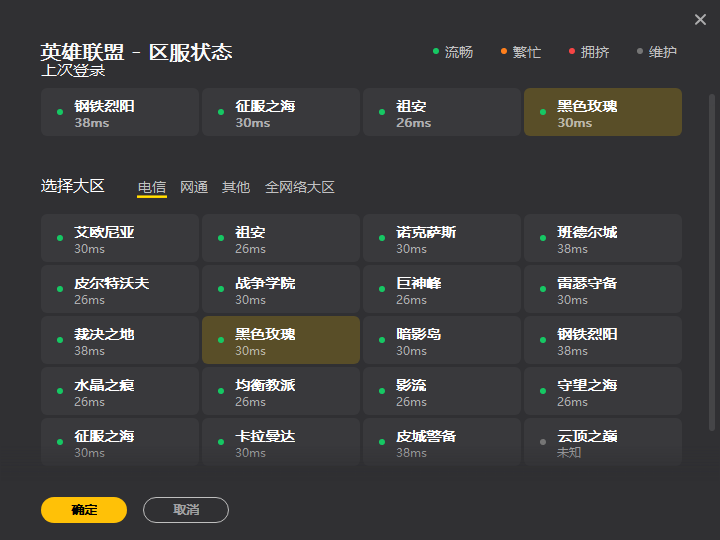
Task: Select the 守望之海 server
Action: tap(603, 391)
